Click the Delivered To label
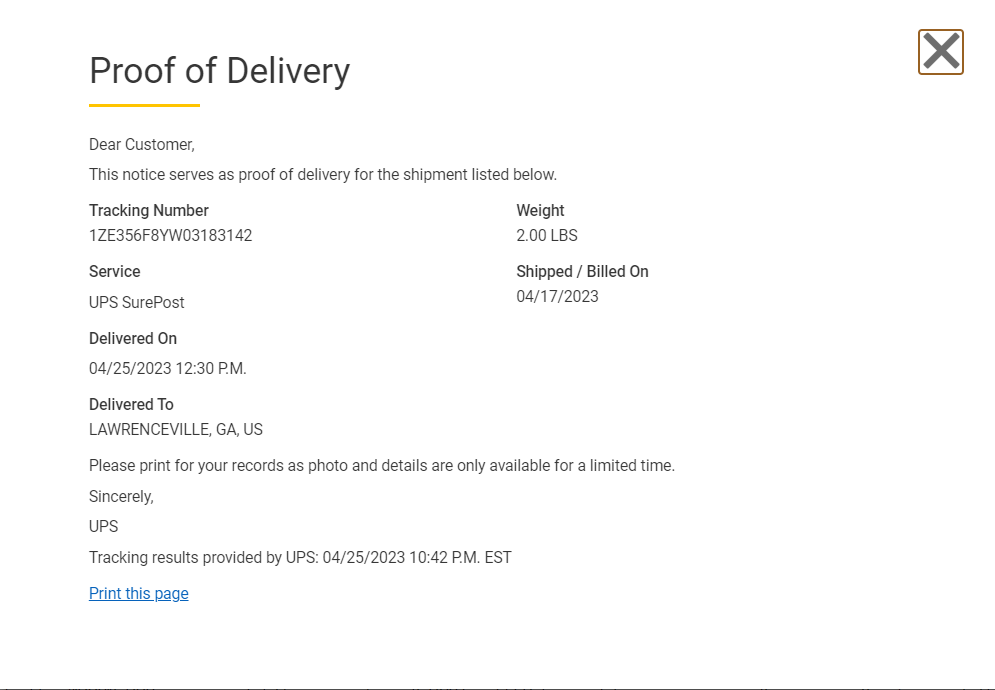The image size is (995, 690). [131, 405]
